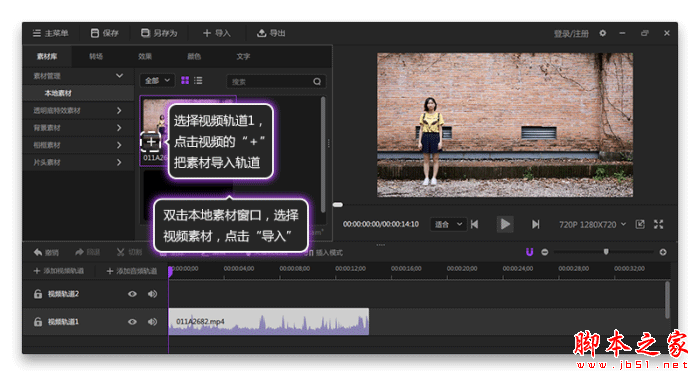Expand the 背景素材 category
700x376 pixels.
(x=78, y=128)
